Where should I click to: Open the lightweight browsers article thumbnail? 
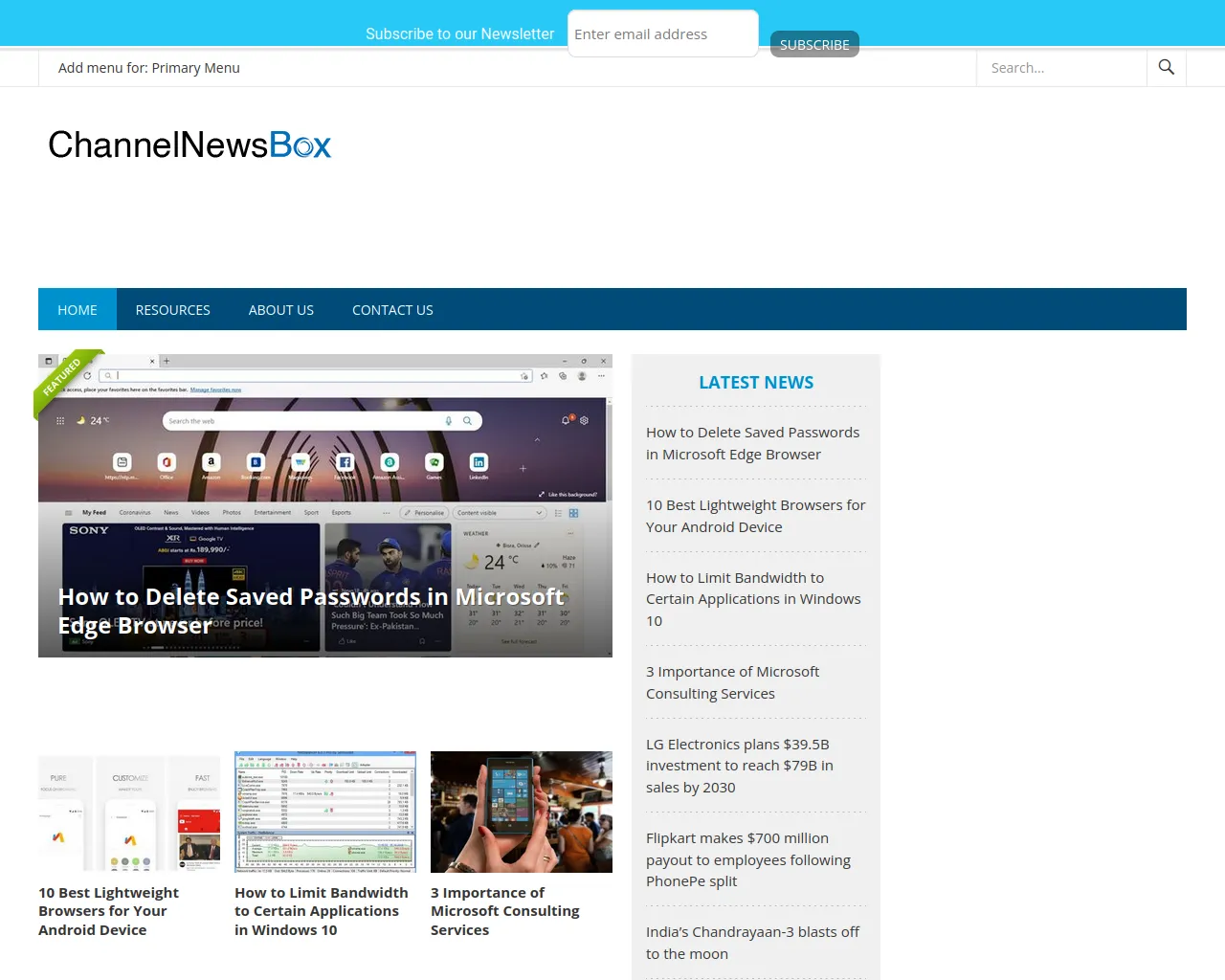tap(129, 812)
